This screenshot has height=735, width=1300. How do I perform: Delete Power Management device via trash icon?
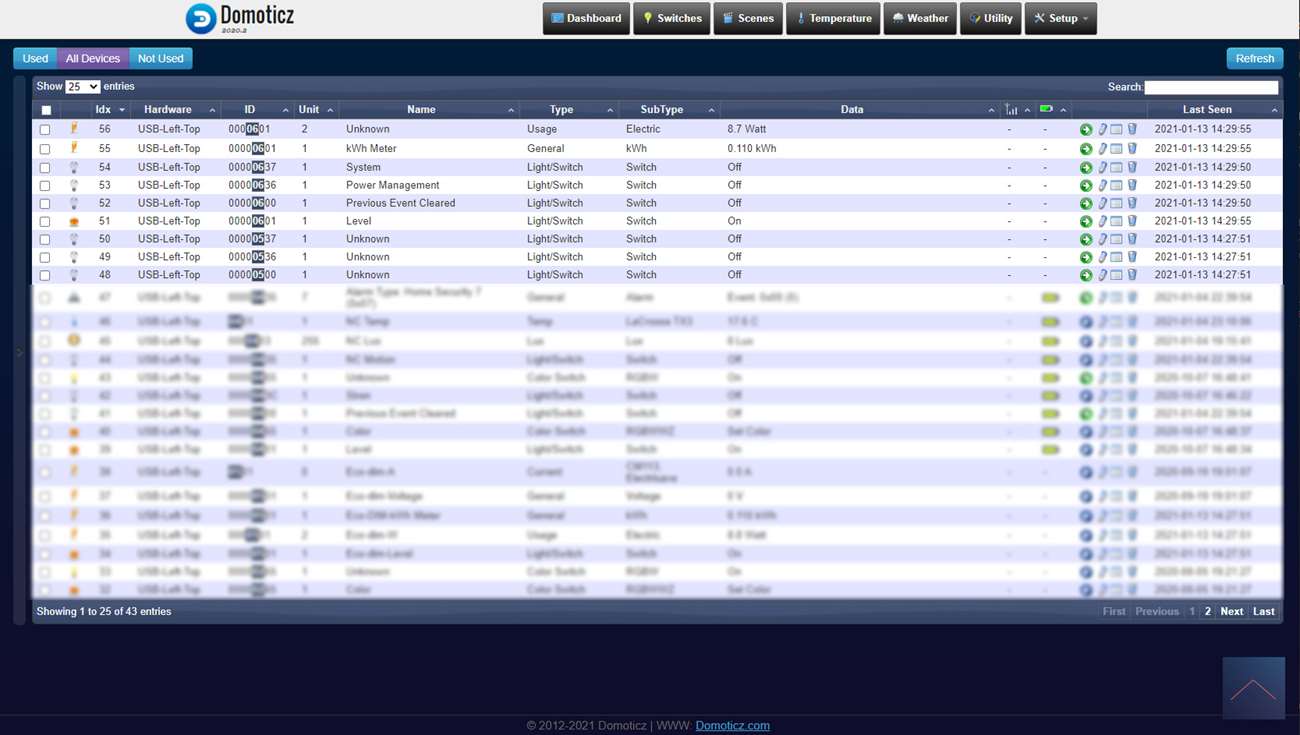(1132, 185)
